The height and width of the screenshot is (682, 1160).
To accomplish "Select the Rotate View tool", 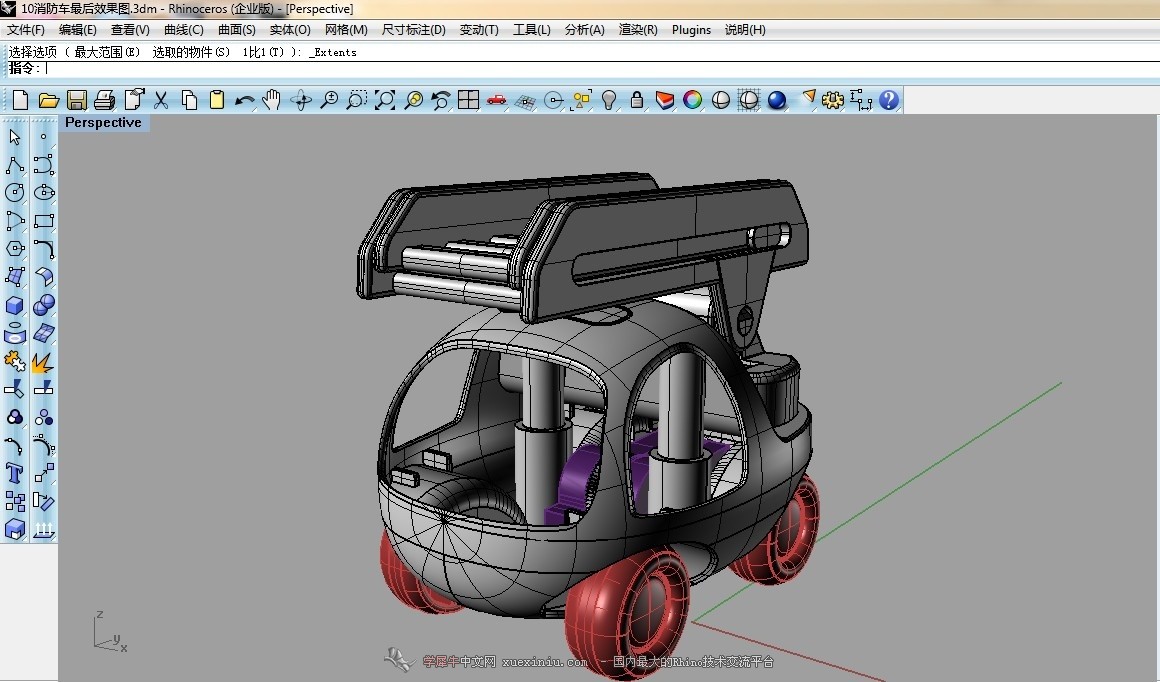I will 300,100.
